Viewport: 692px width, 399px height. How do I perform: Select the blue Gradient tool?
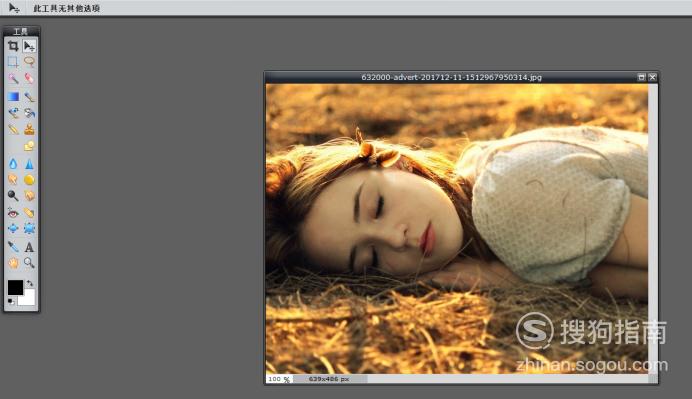pos(13,96)
